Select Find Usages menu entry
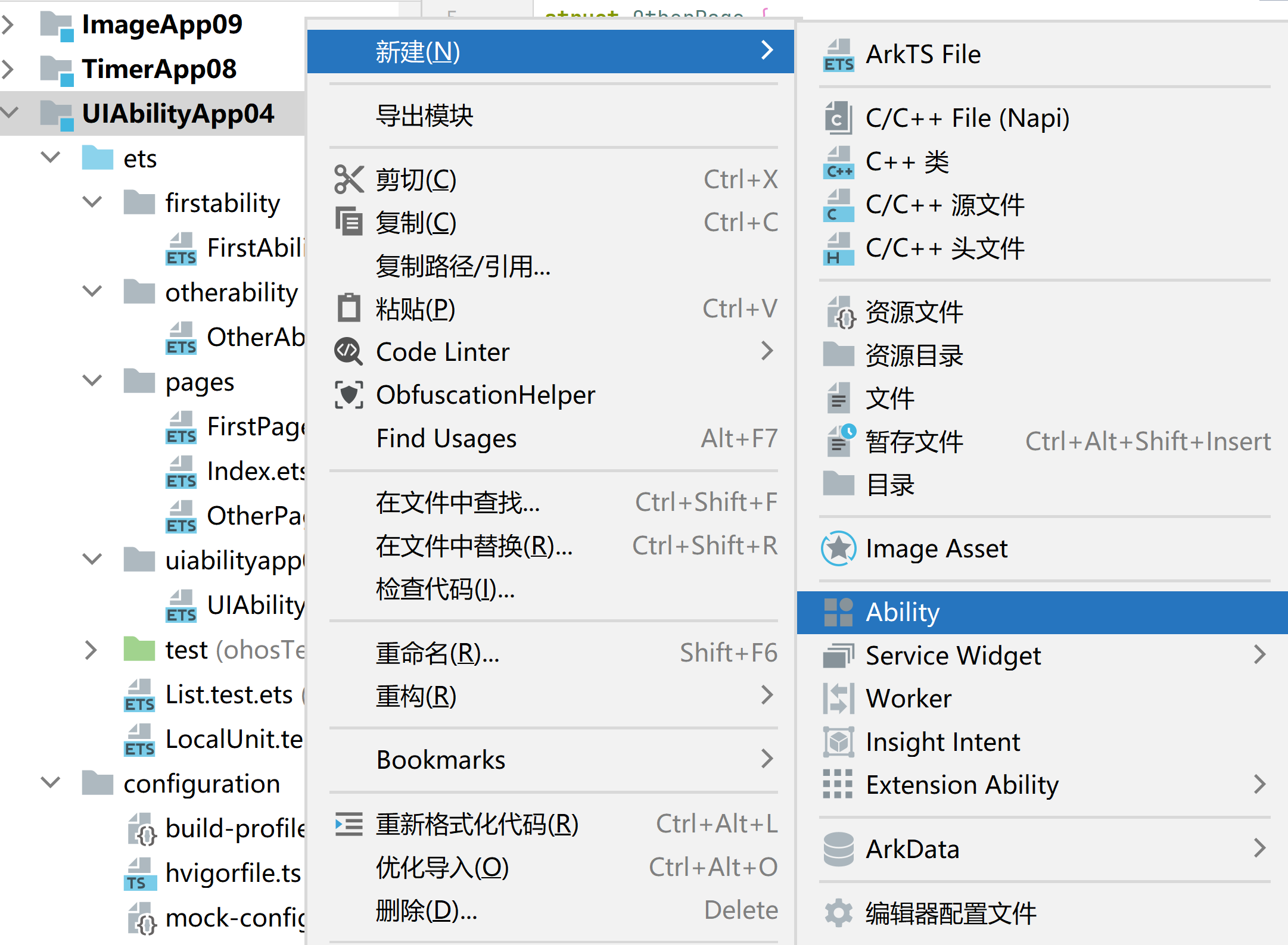The width and height of the screenshot is (1288, 945). click(446, 439)
